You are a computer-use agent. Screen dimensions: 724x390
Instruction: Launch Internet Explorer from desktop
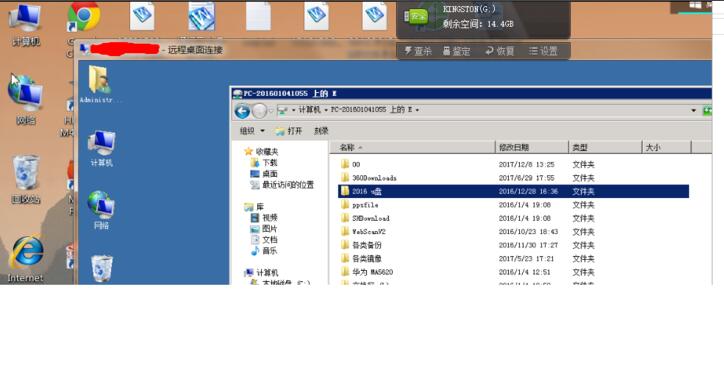pyautogui.click(x=26, y=259)
